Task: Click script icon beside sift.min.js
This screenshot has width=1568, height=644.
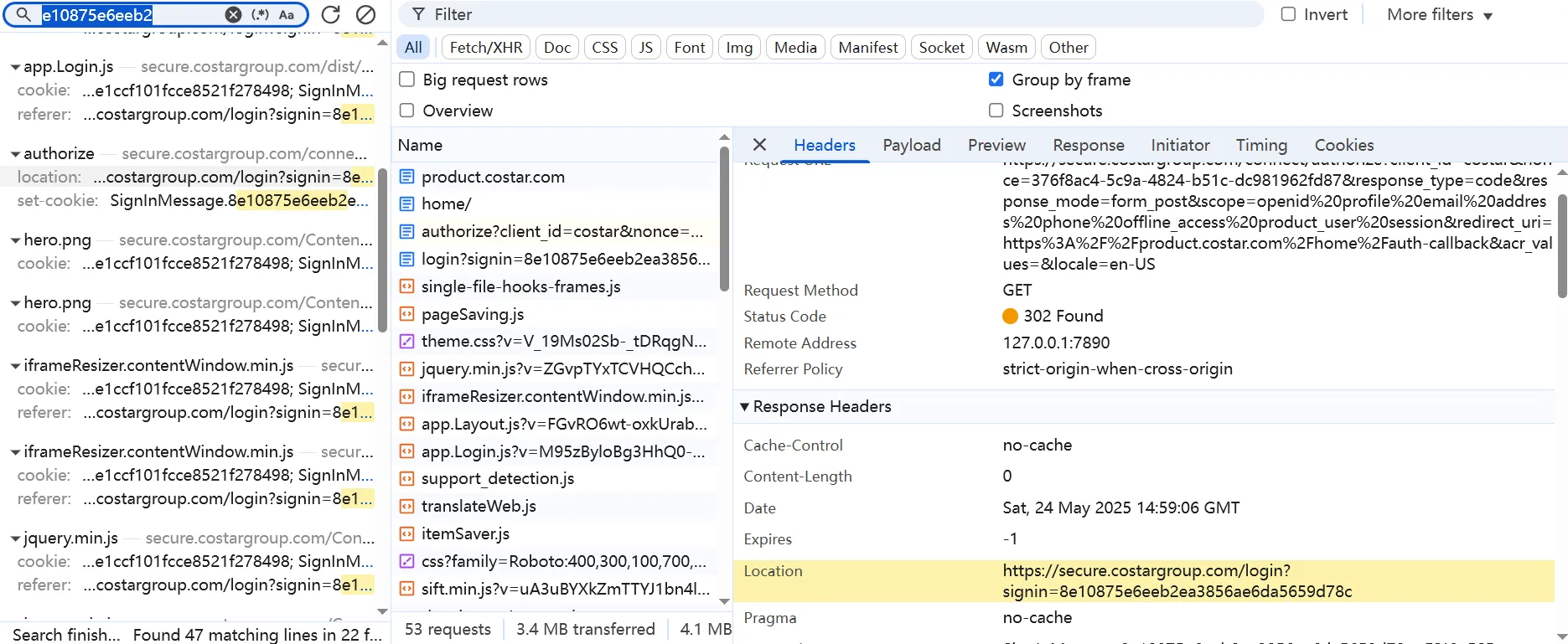Action: pyautogui.click(x=406, y=589)
